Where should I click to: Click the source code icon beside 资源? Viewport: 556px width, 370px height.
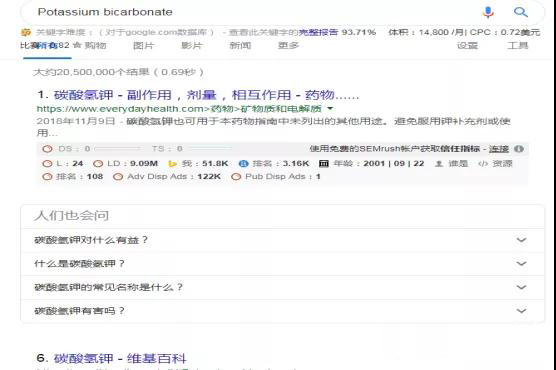[x=483, y=164]
